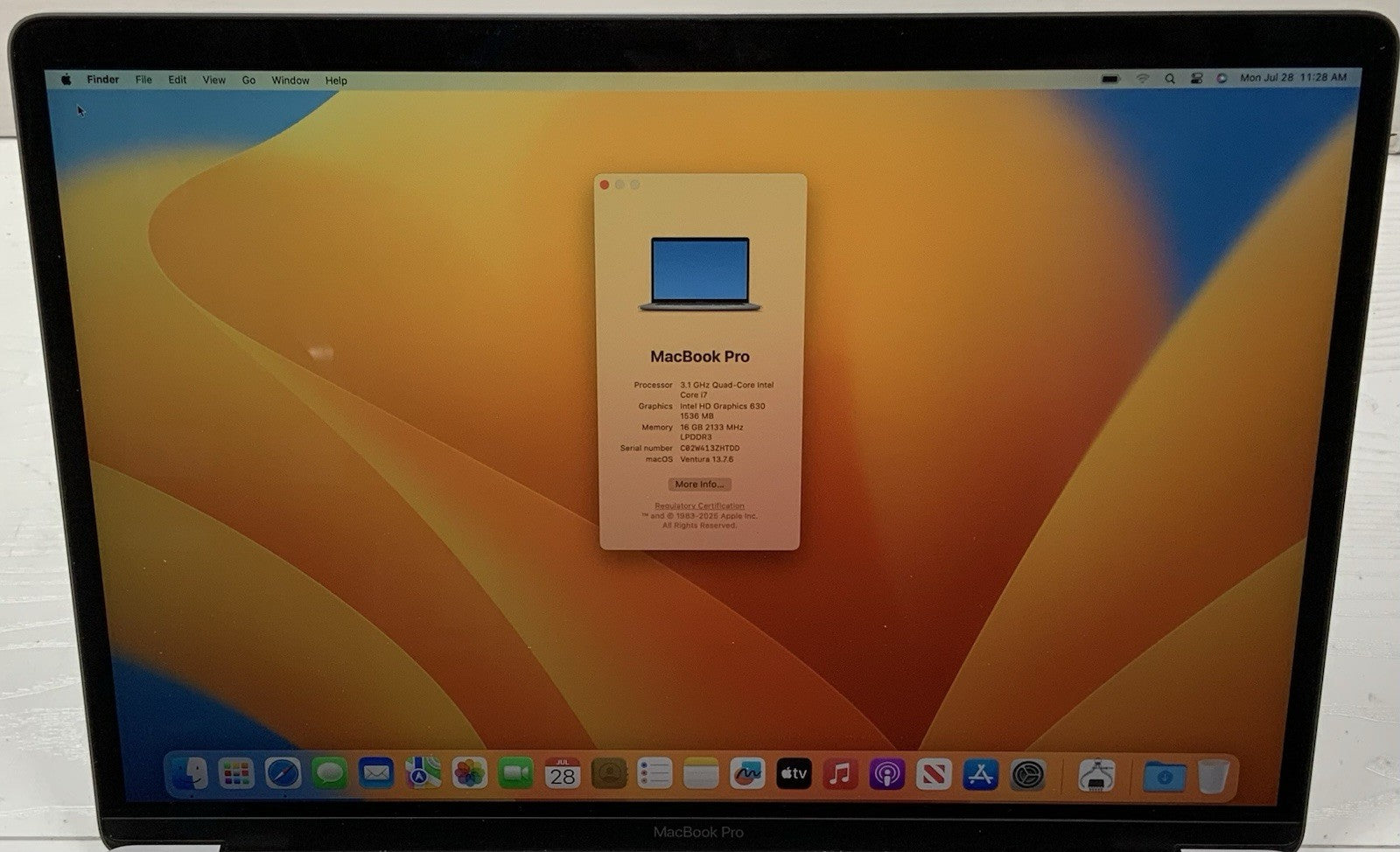1400x852 pixels.
Task: Launch Maps from the Dock
Action: (x=423, y=774)
